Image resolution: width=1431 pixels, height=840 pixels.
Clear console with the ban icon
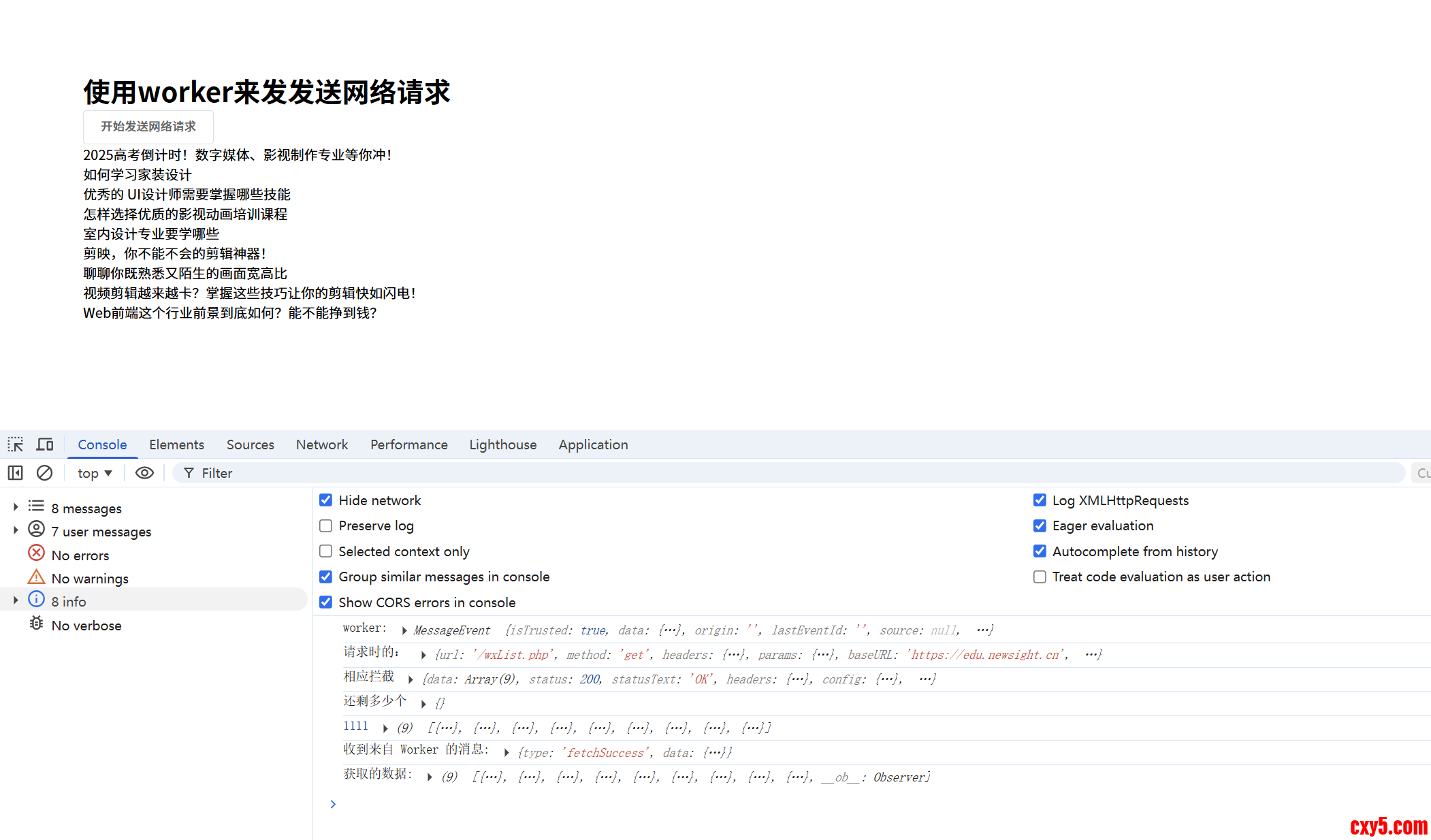pos(44,472)
